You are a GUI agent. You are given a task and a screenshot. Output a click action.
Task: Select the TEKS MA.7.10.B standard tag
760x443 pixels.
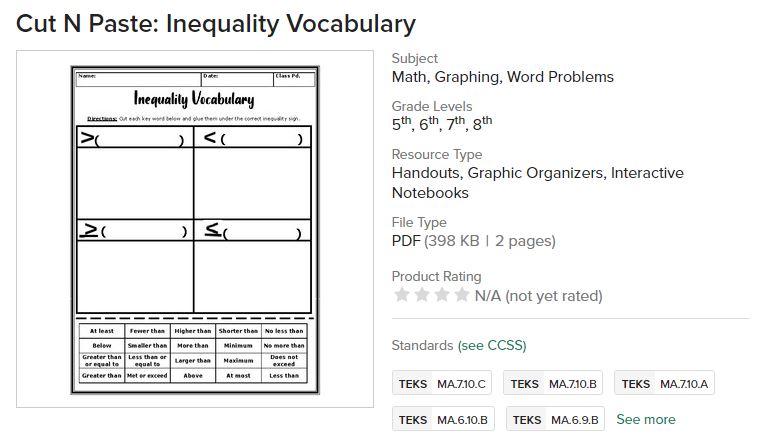(x=553, y=384)
